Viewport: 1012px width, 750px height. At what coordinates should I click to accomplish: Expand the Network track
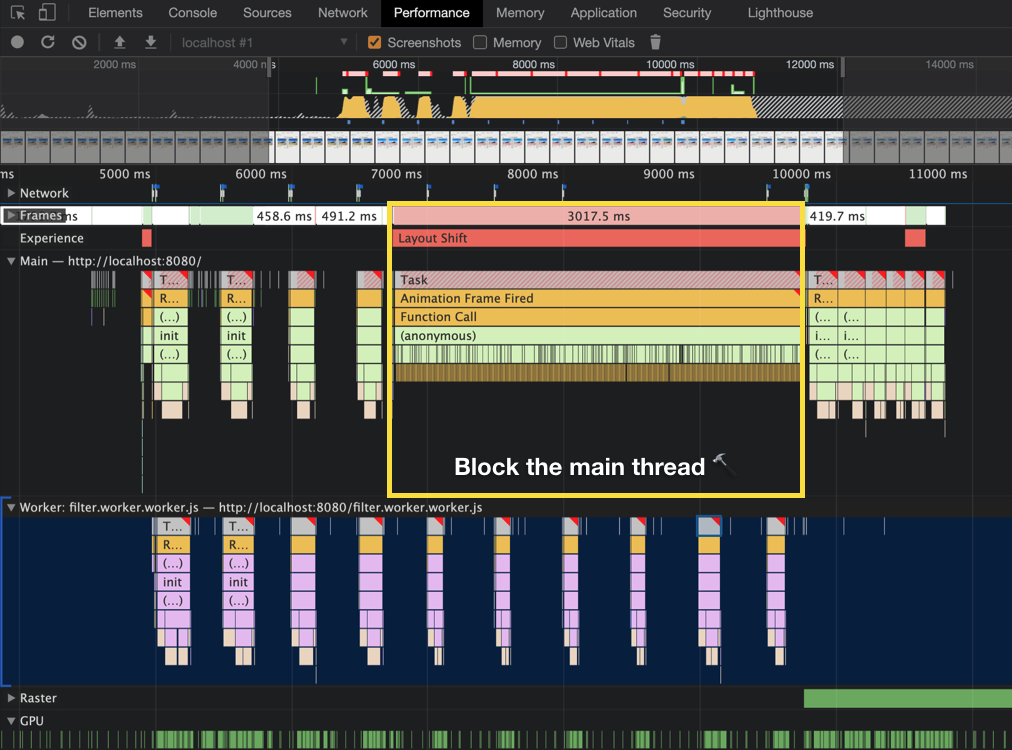click(x=11, y=193)
